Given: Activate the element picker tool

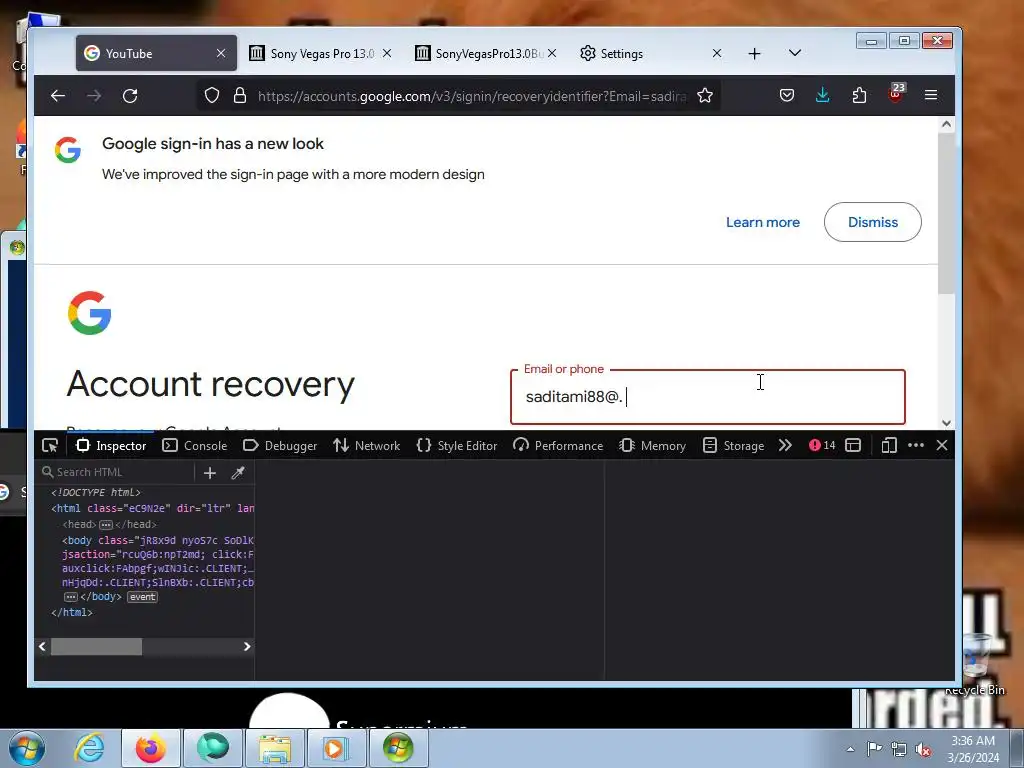Looking at the screenshot, I should tap(50, 445).
